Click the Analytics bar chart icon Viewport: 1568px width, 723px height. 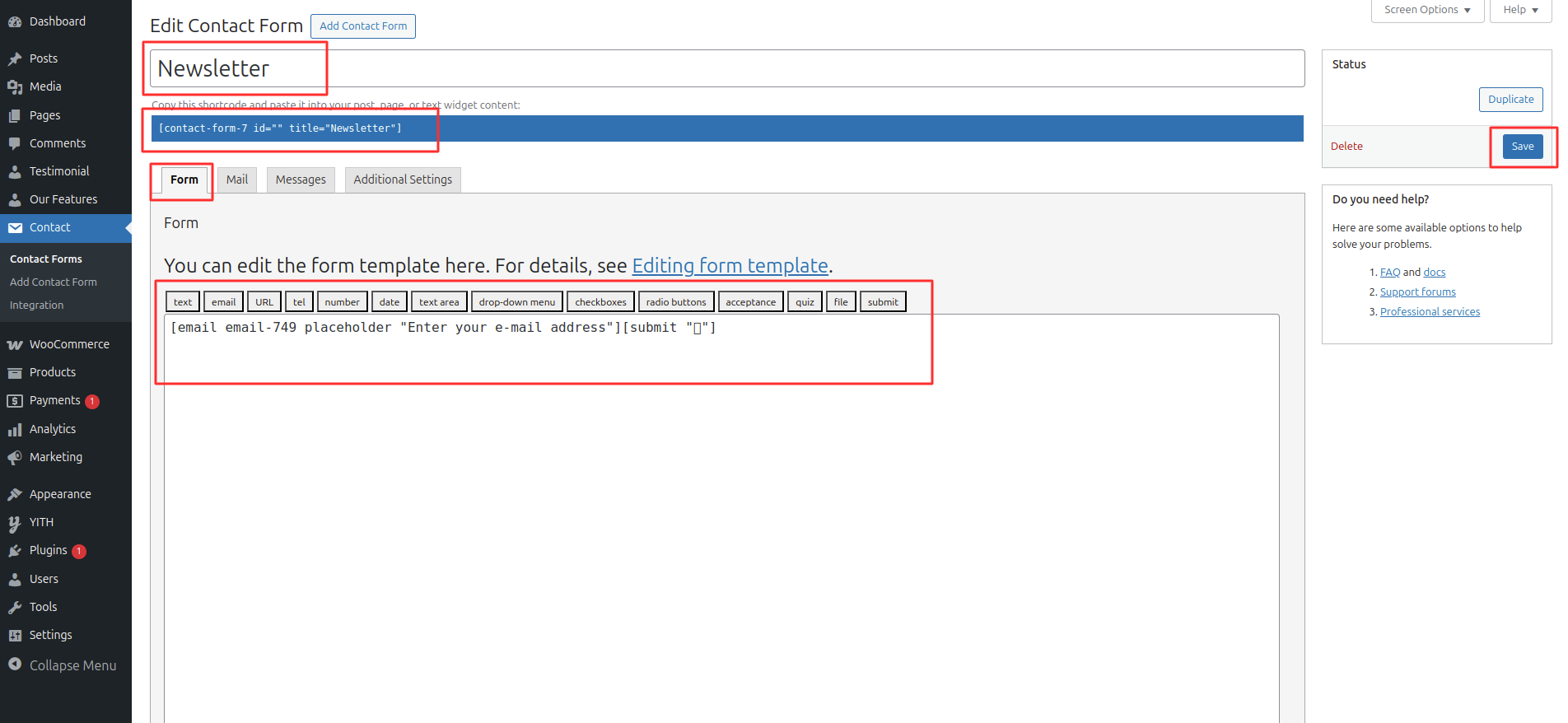(x=15, y=429)
